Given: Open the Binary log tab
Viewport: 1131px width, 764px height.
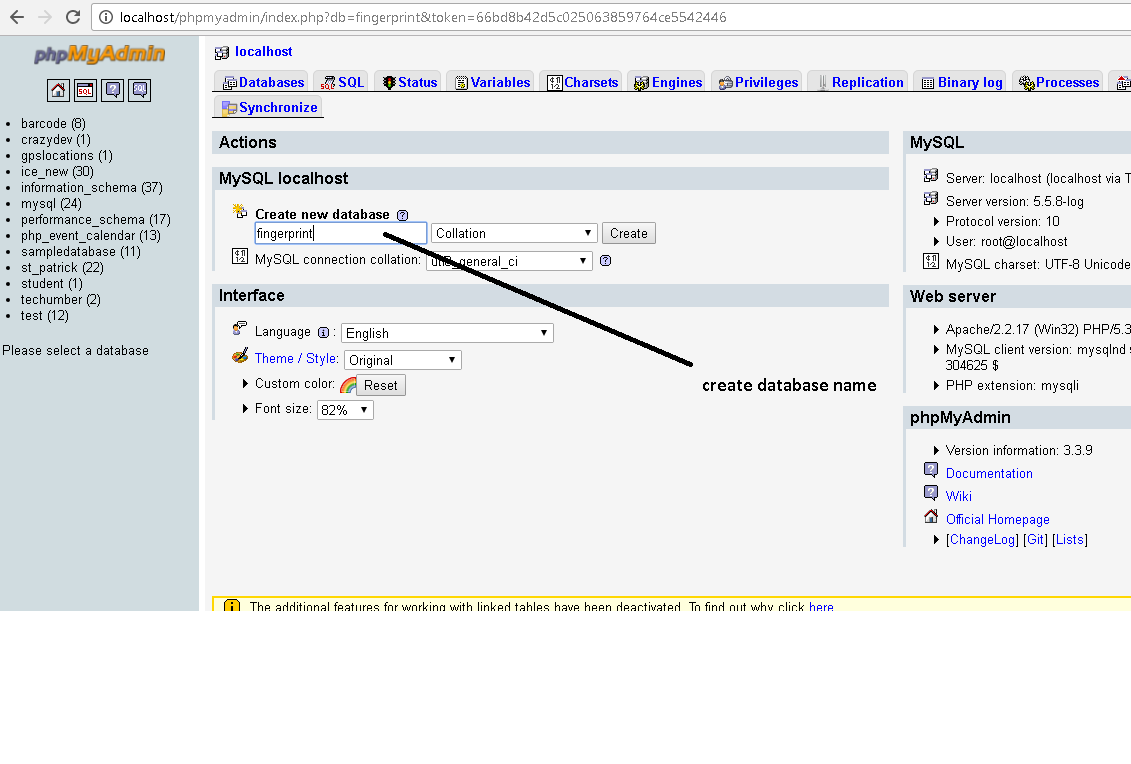Looking at the screenshot, I should [x=962, y=82].
